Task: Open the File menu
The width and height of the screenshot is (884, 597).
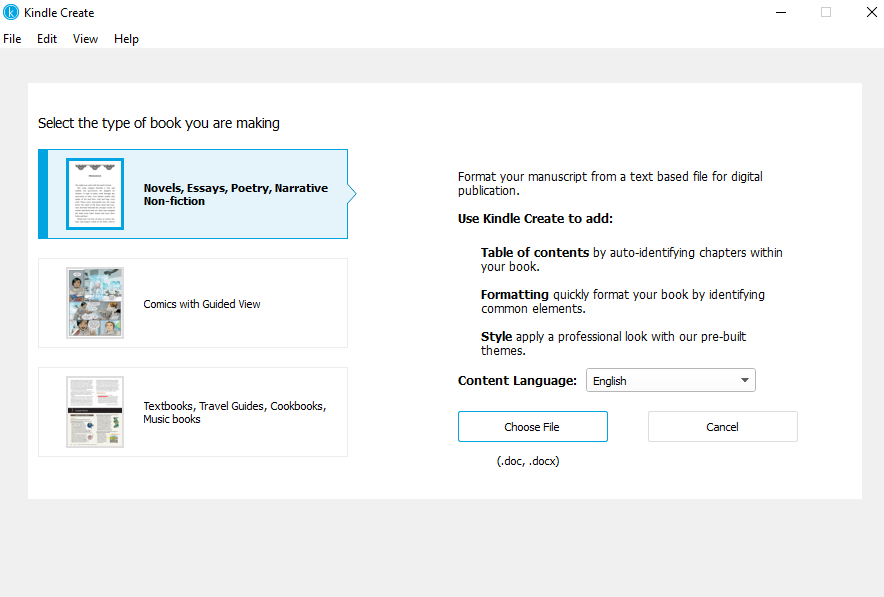Action: coord(12,38)
